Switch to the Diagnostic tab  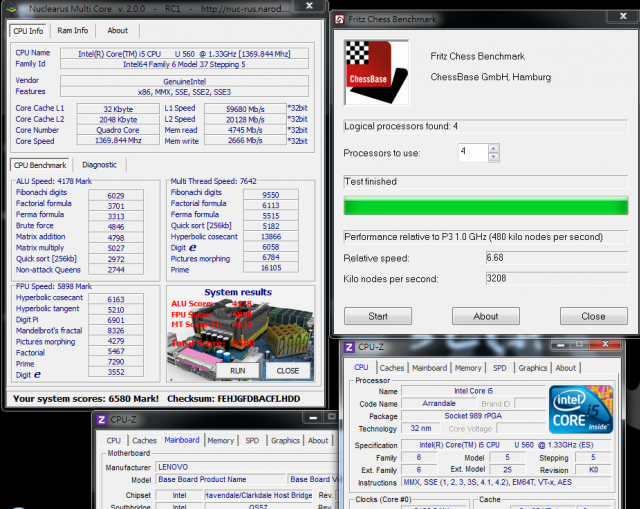pos(99,164)
